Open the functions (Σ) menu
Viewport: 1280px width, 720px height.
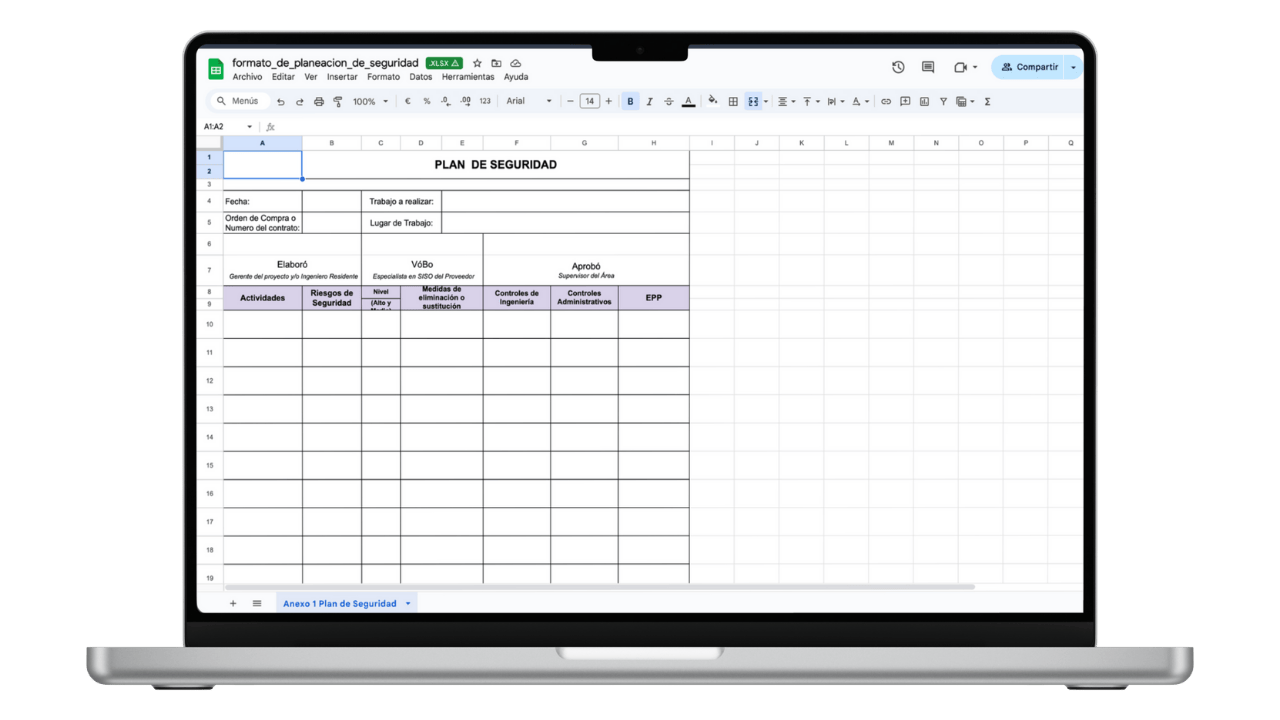coord(986,101)
